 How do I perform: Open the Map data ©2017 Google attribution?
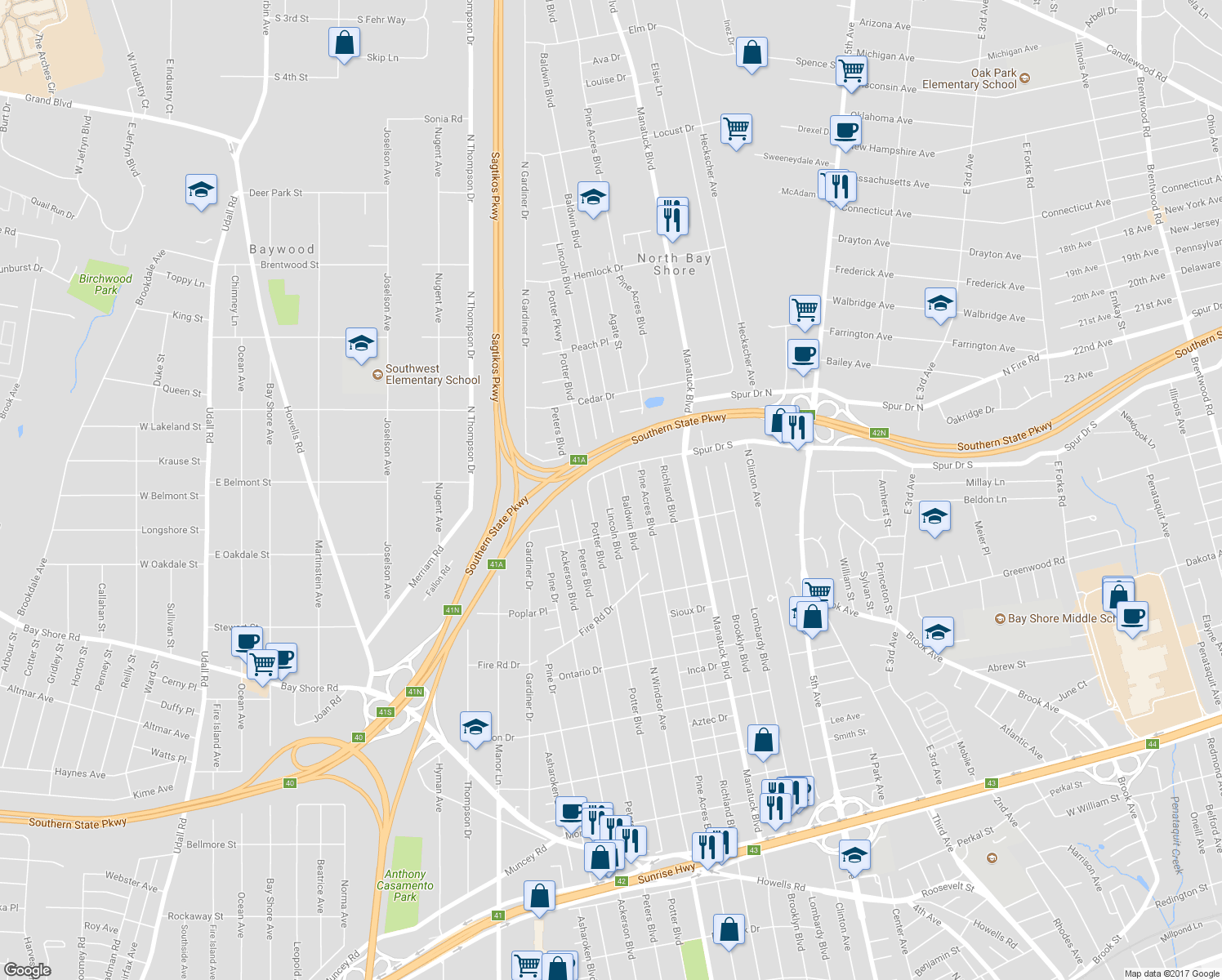coord(1172,973)
